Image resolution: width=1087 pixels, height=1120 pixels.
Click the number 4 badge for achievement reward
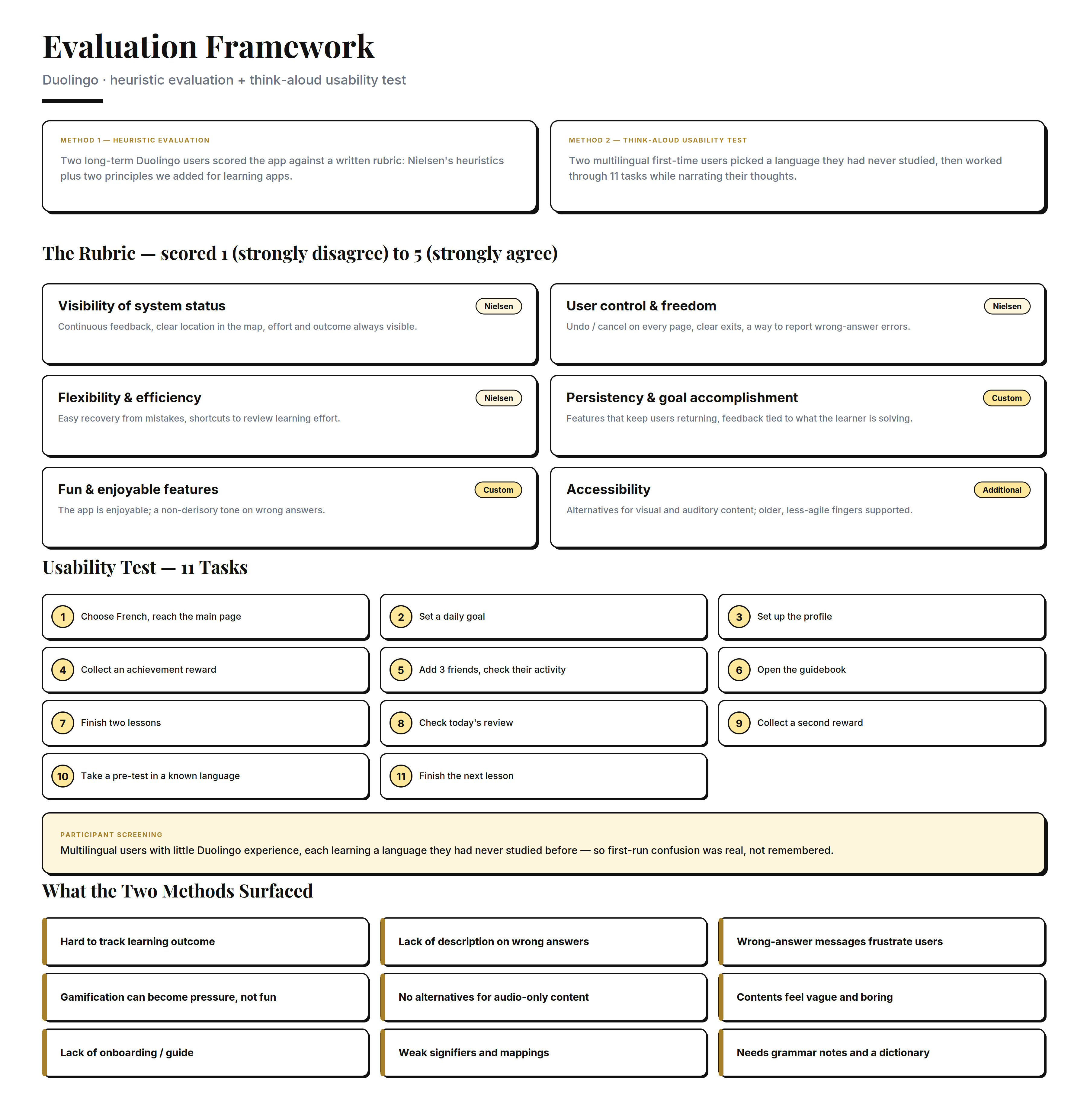tap(63, 670)
